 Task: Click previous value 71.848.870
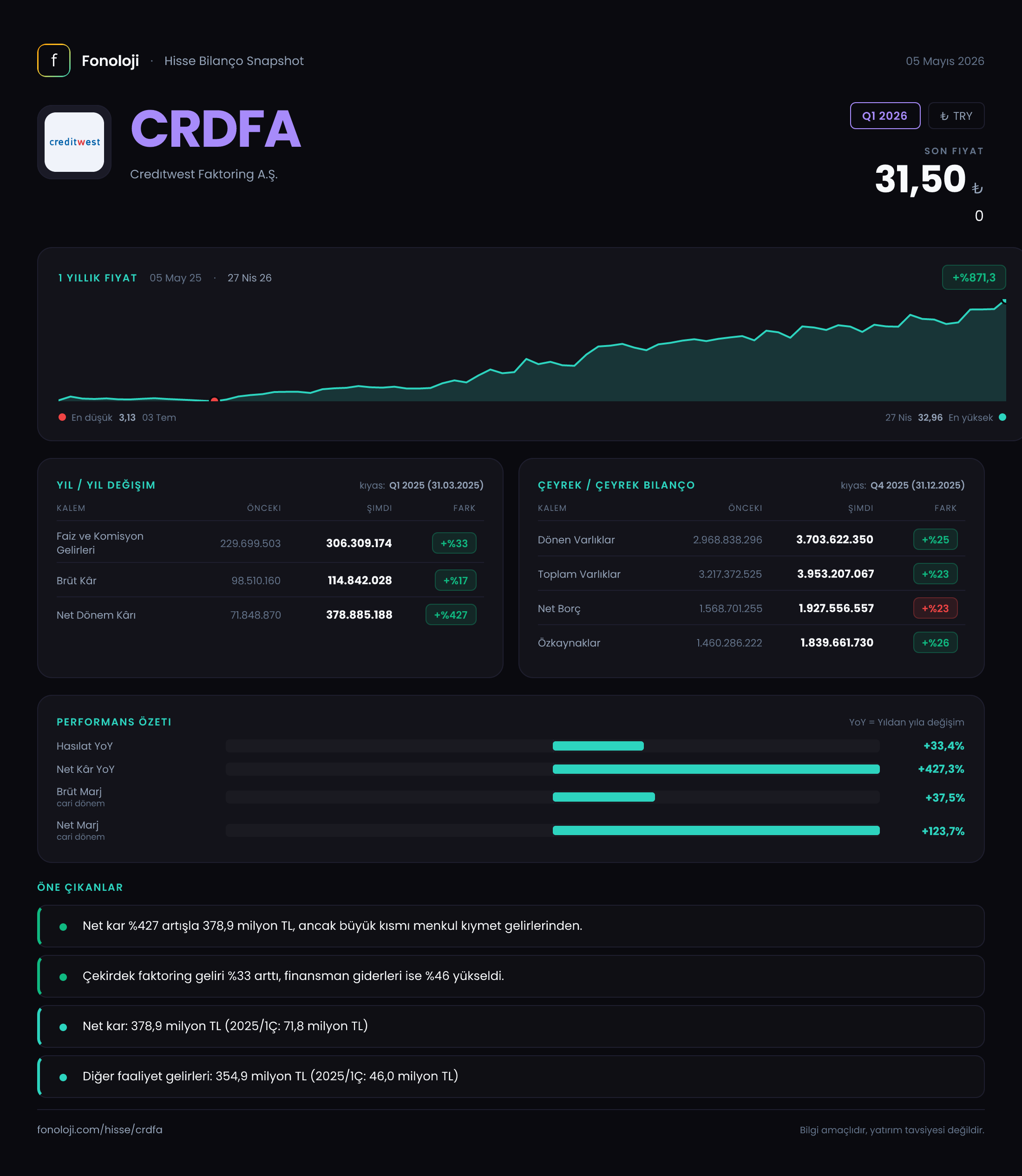coord(255,615)
